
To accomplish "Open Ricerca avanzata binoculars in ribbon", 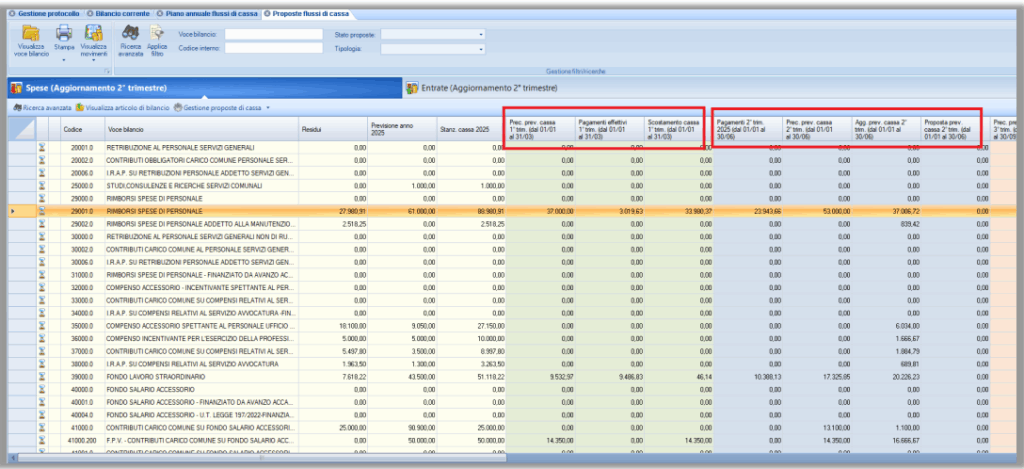I will click(131, 34).
